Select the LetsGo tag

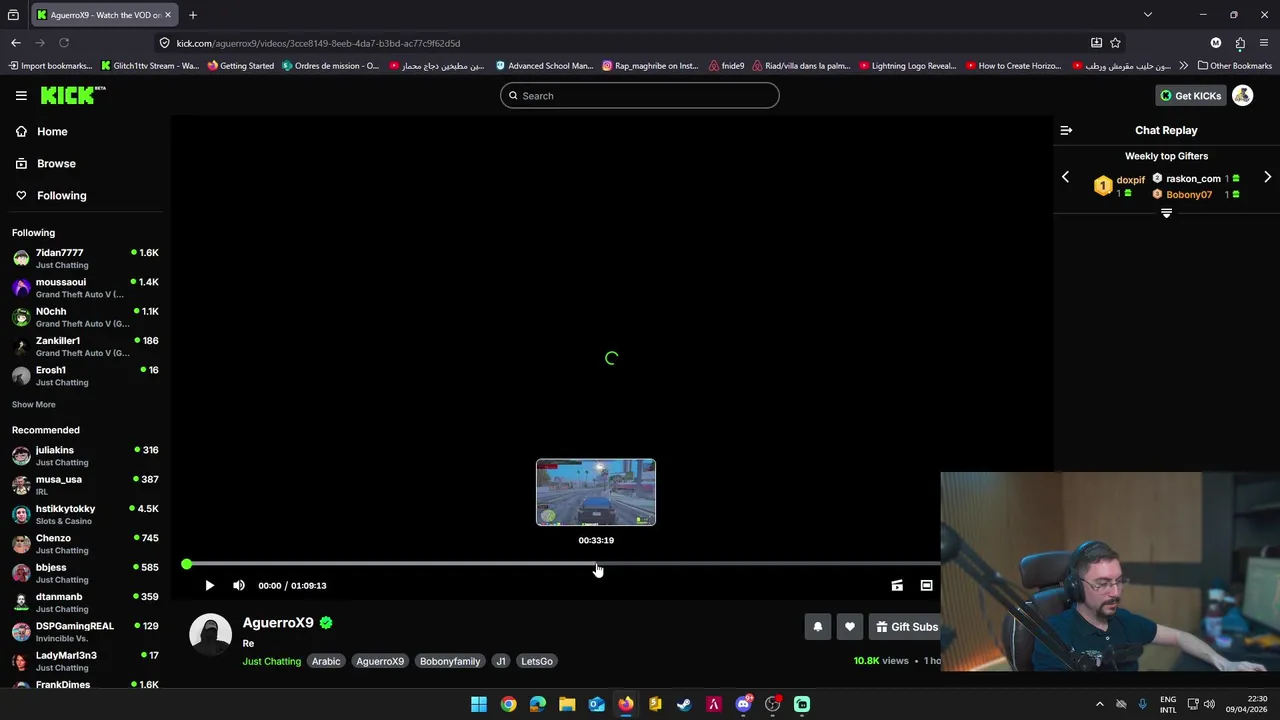[537, 661]
